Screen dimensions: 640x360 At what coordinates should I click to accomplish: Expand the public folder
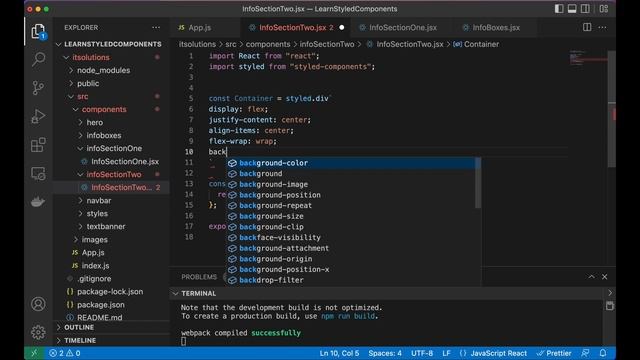pos(88,83)
